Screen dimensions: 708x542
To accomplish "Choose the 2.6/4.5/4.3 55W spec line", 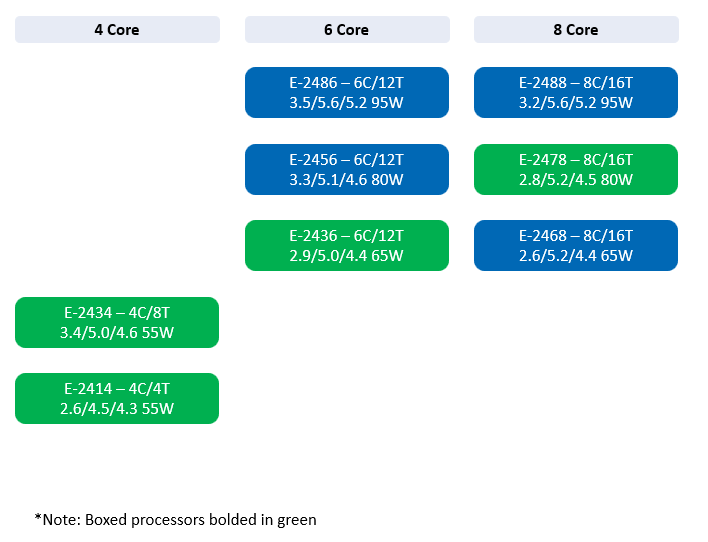I will 117,408.
